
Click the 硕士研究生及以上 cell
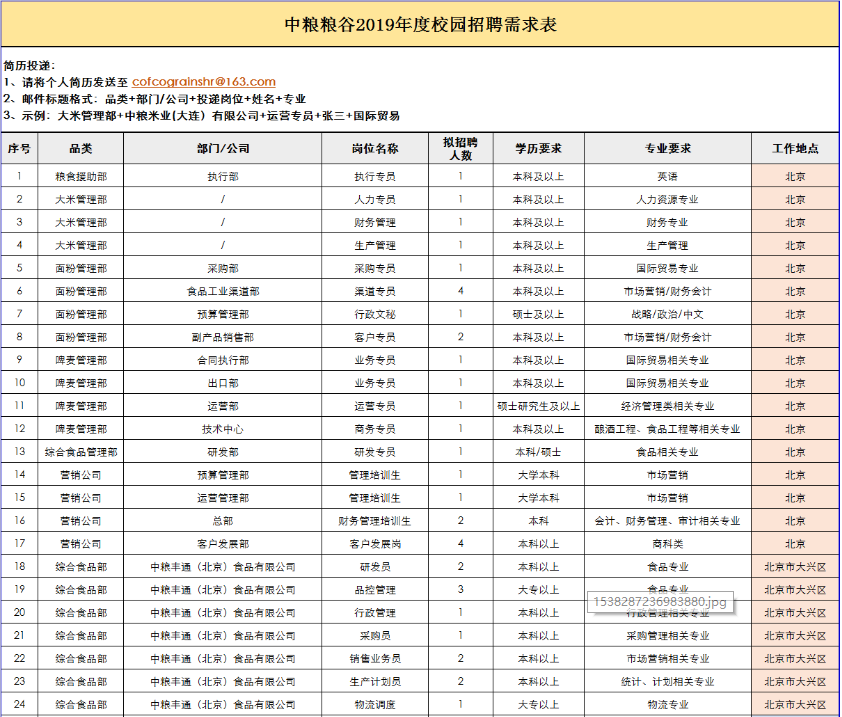[x=539, y=406]
